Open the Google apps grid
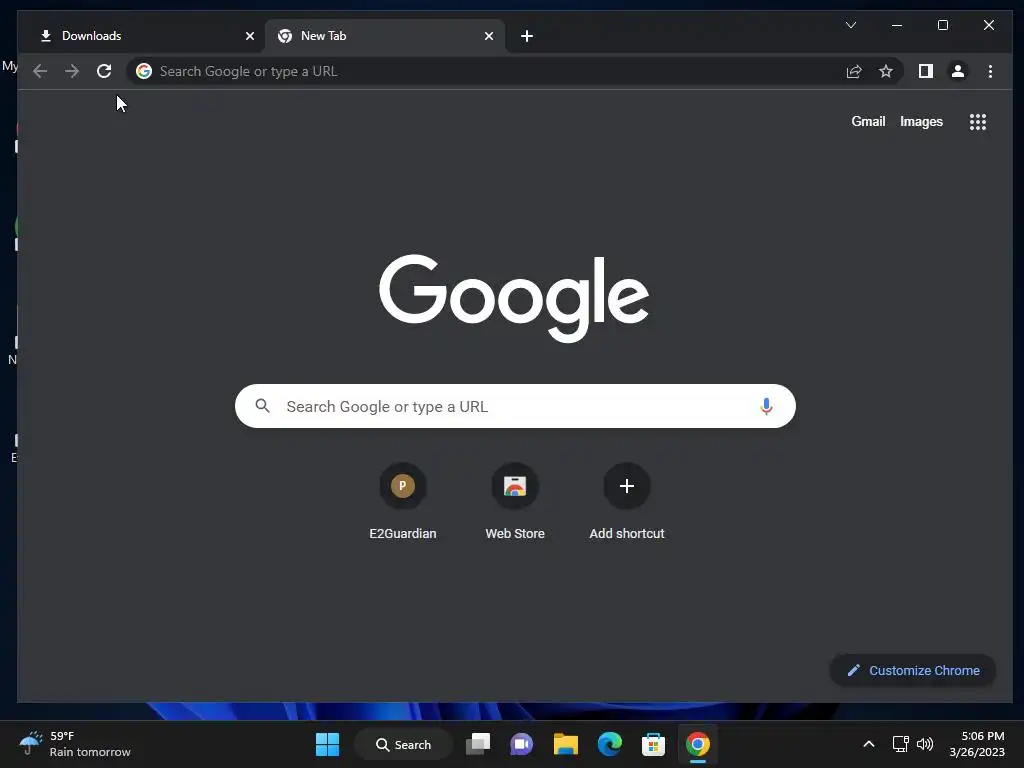This screenshot has width=1024, height=768. tap(978, 122)
